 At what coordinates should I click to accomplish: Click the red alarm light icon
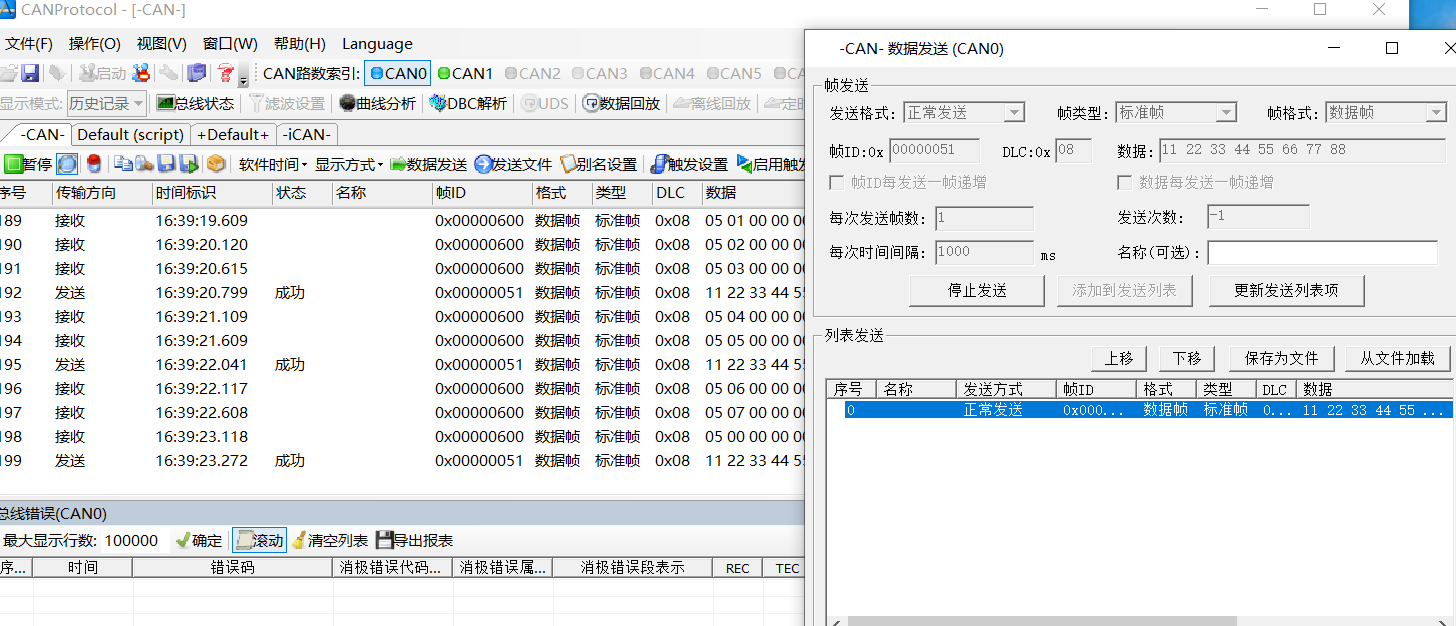94,164
